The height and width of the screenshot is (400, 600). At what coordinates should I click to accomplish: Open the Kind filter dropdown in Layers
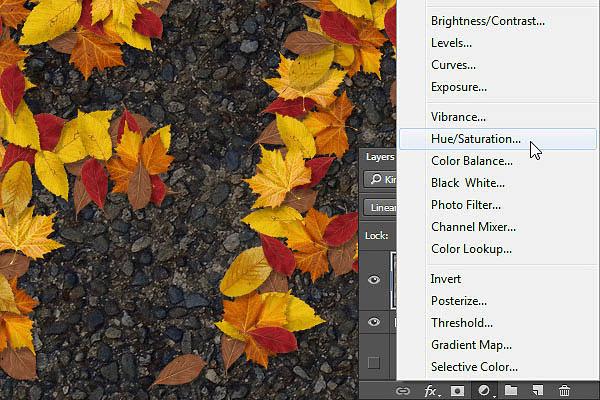pos(380,179)
